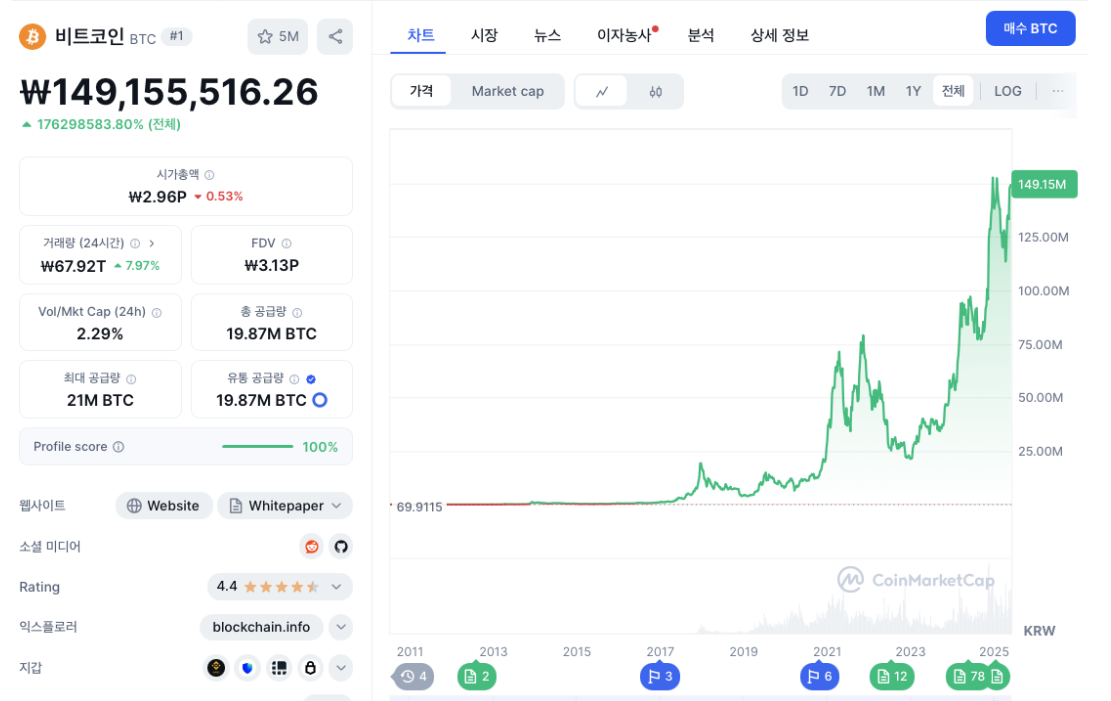Show info icon for Profile score

point(118,447)
